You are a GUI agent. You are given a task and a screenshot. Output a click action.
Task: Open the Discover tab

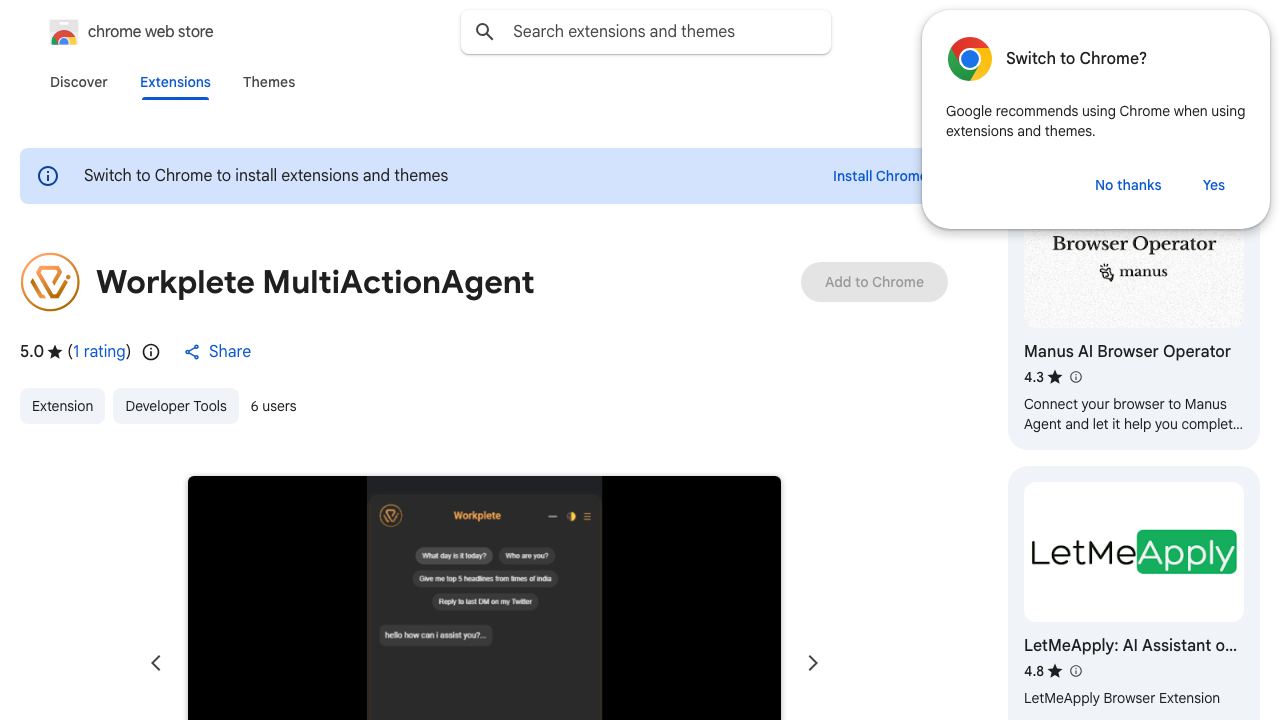point(79,82)
